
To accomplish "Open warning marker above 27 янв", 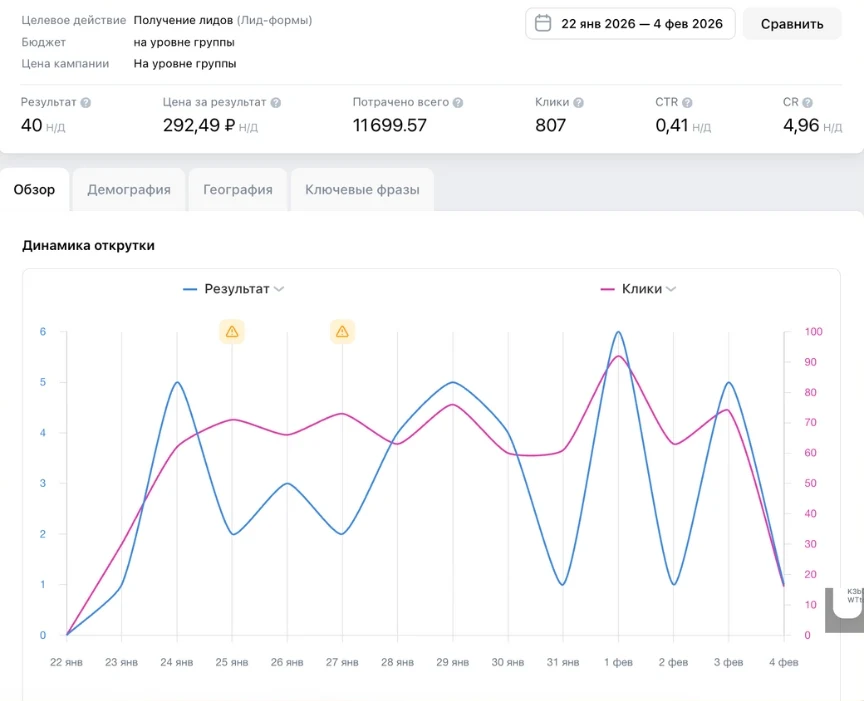I will pos(342,332).
